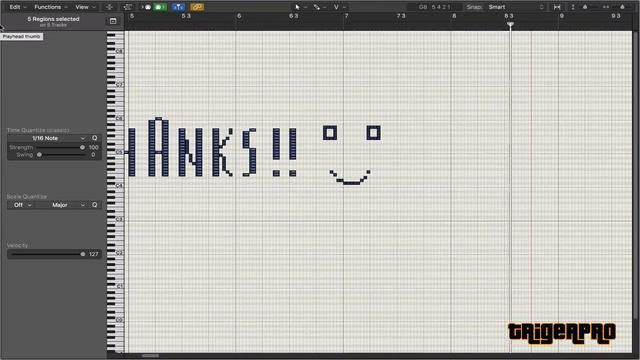
Task: Click bar 8 in the ruler
Action: [454, 16]
